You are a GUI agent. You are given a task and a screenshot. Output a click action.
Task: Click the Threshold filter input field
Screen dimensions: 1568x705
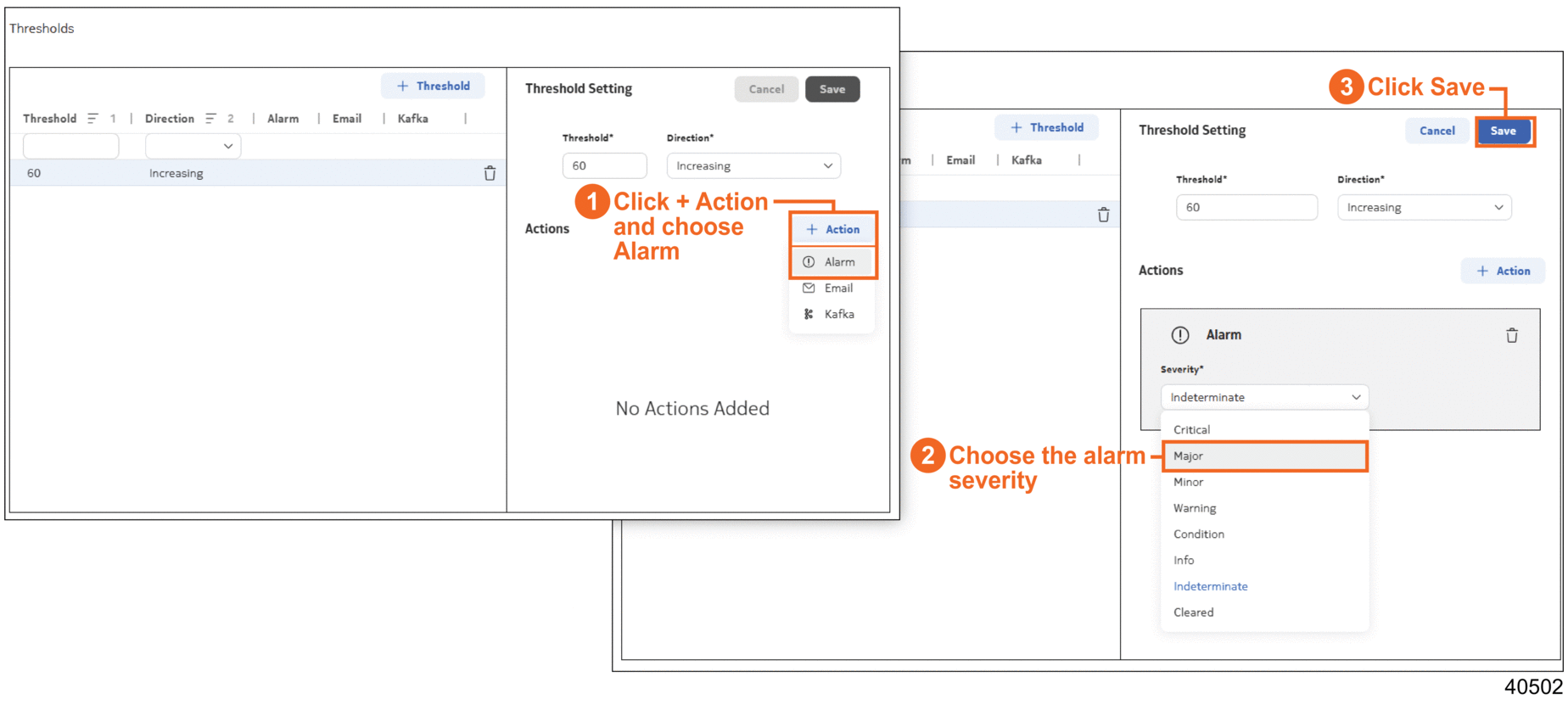pos(70,146)
